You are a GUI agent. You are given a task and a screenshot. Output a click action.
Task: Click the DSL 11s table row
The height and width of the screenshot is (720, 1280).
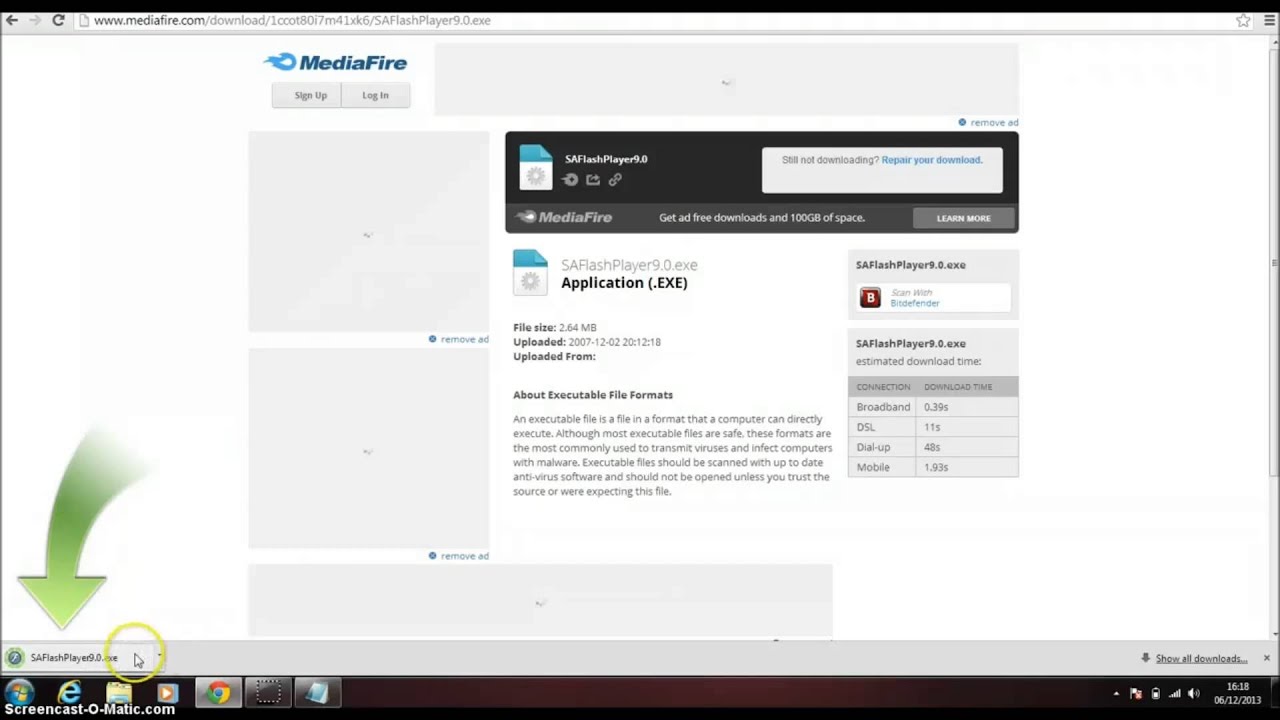coord(933,427)
